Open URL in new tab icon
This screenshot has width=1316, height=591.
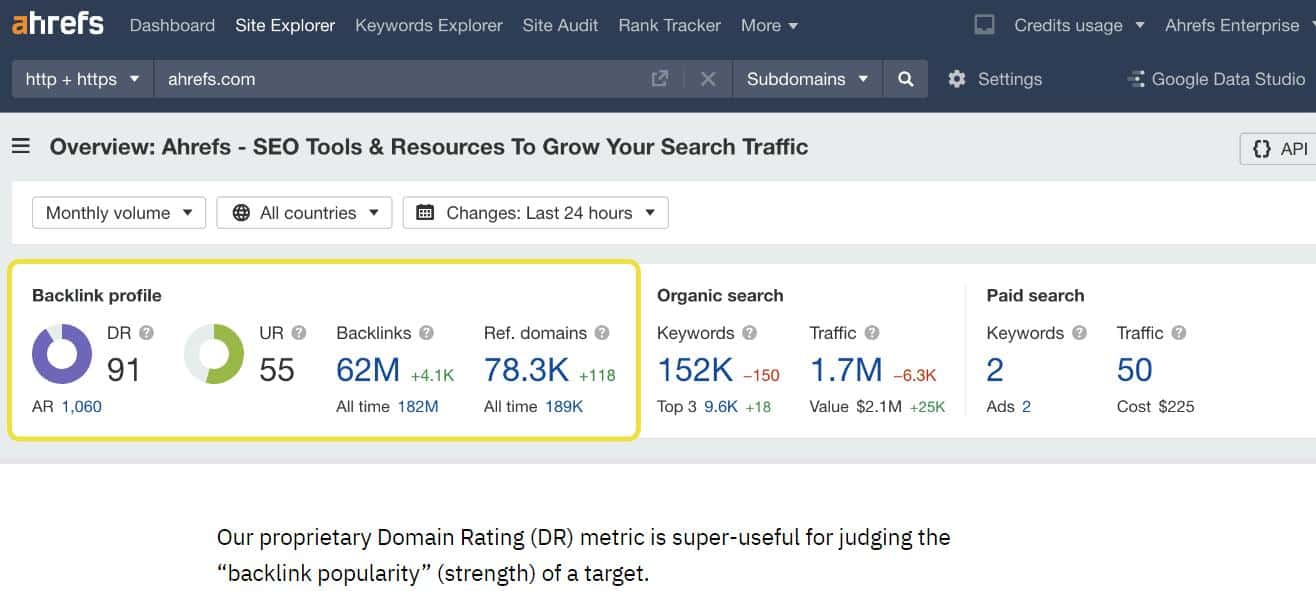[x=660, y=79]
